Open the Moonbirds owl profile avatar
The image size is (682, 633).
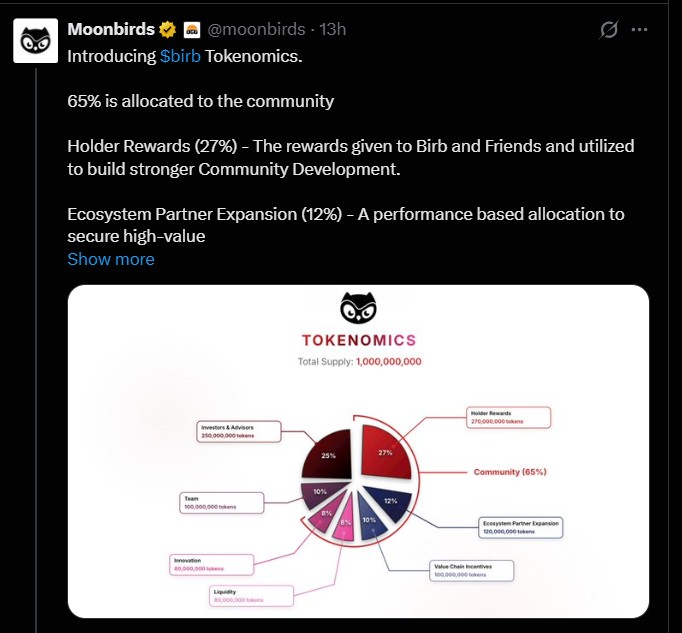click(x=32, y=39)
